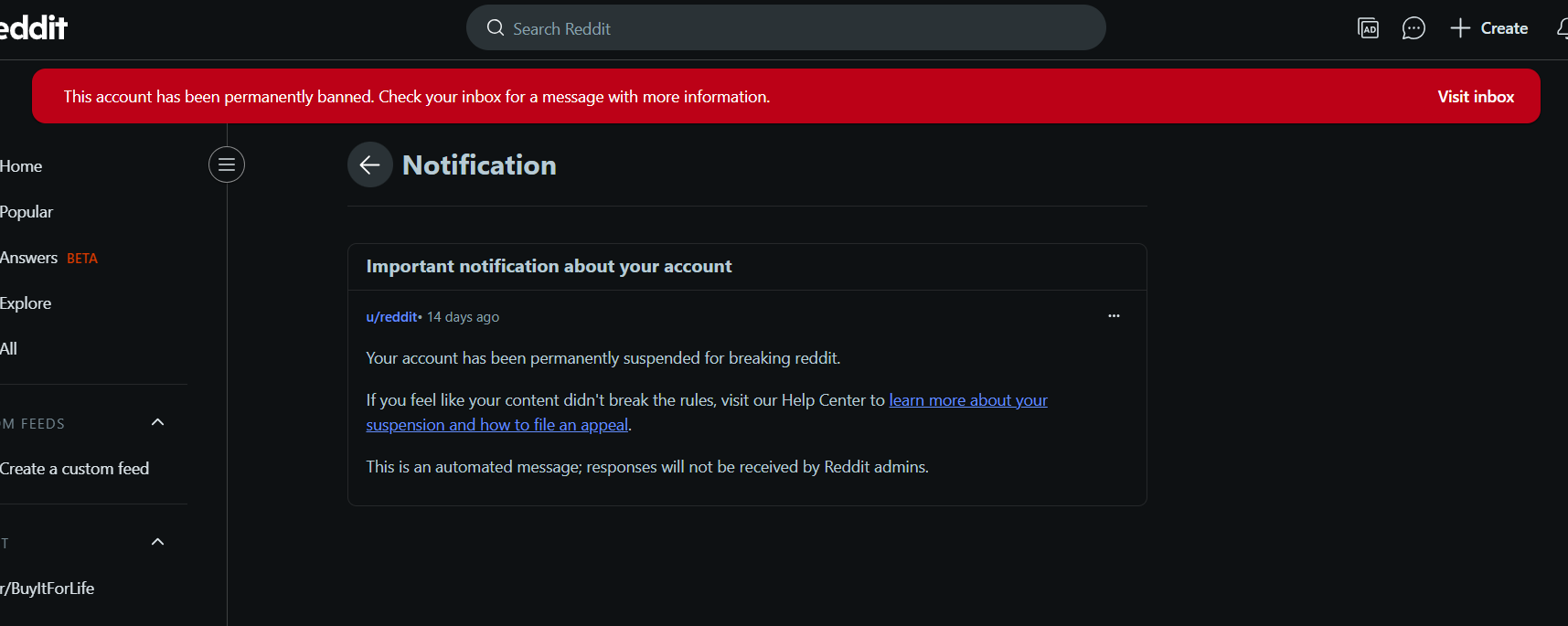Collapse the Recent section chevron

(x=157, y=542)
